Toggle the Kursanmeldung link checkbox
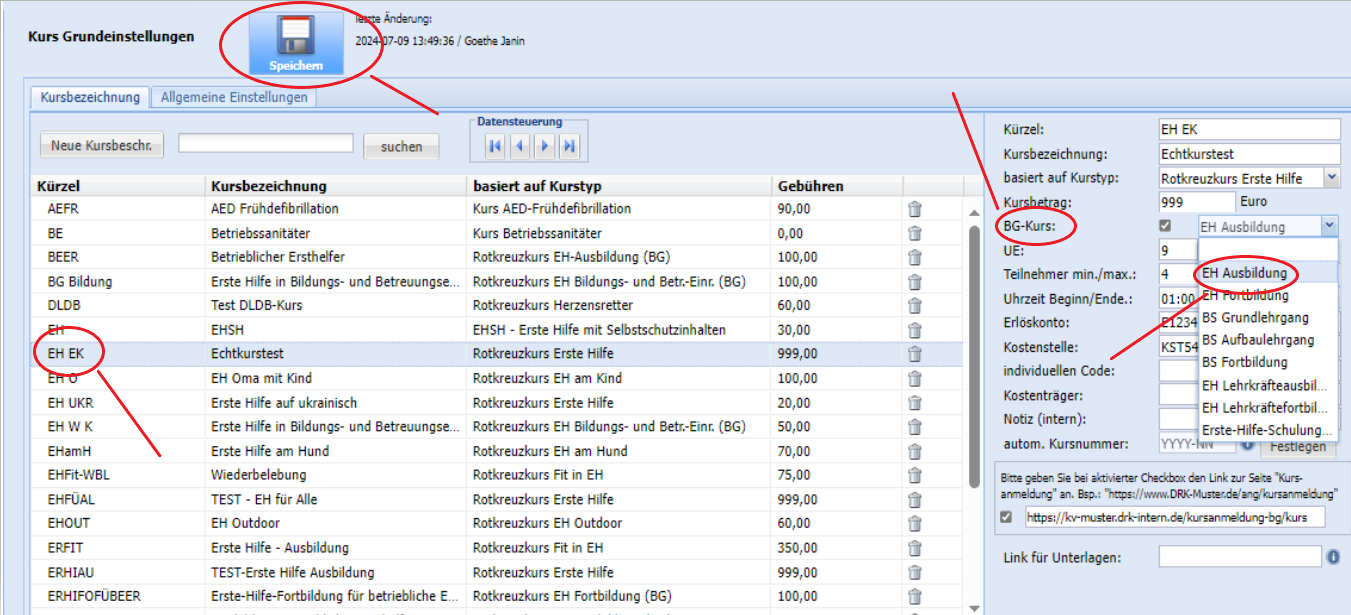The height and width of the screenshot is (615, 1351). [x=1007, y=517]
